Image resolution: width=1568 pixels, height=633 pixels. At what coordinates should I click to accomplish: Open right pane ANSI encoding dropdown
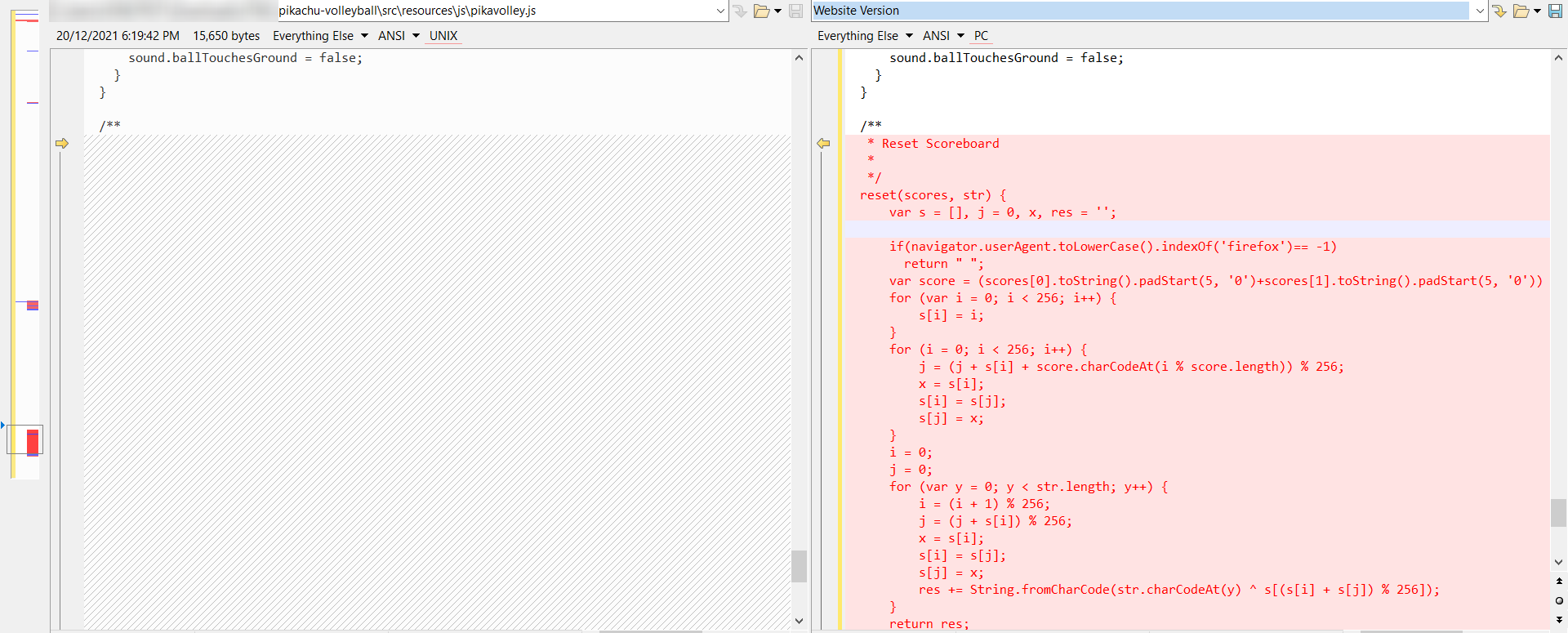[x=943, y=36]
